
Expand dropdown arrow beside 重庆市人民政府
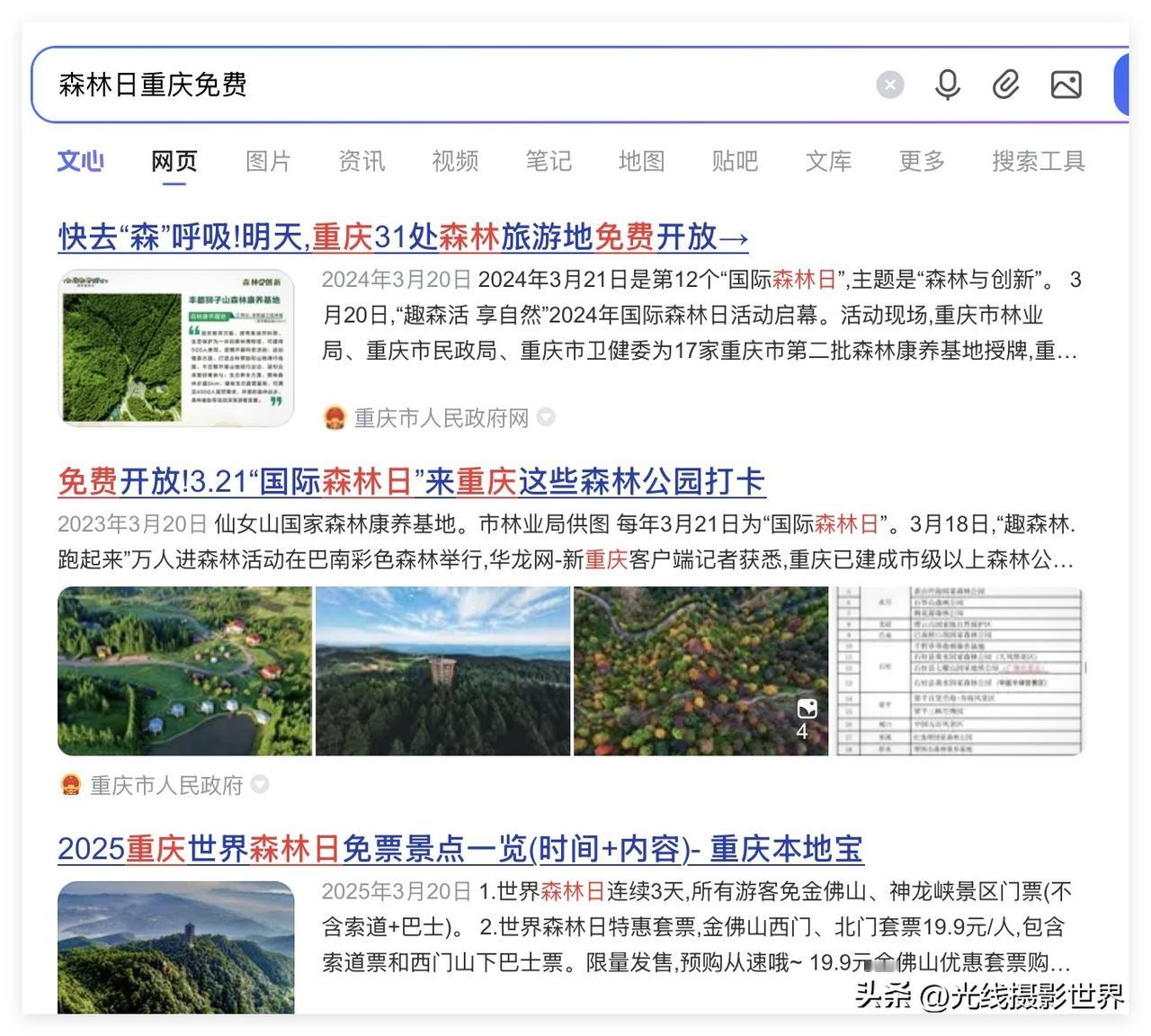pyautogui.click(x=260, y=784)
